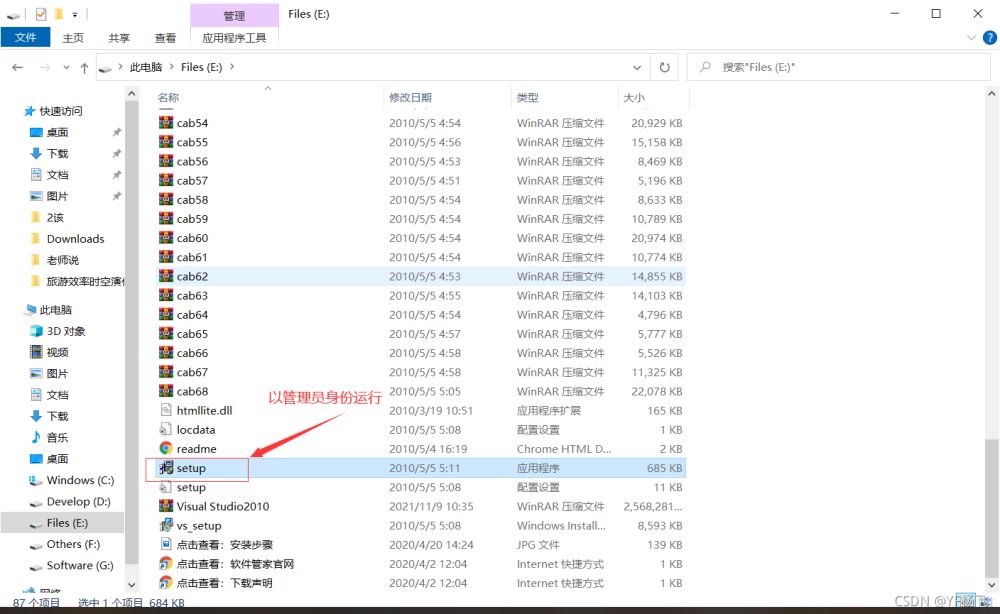Select the setup configuration file icon
1000x614 pixels.
click(166, 486)
